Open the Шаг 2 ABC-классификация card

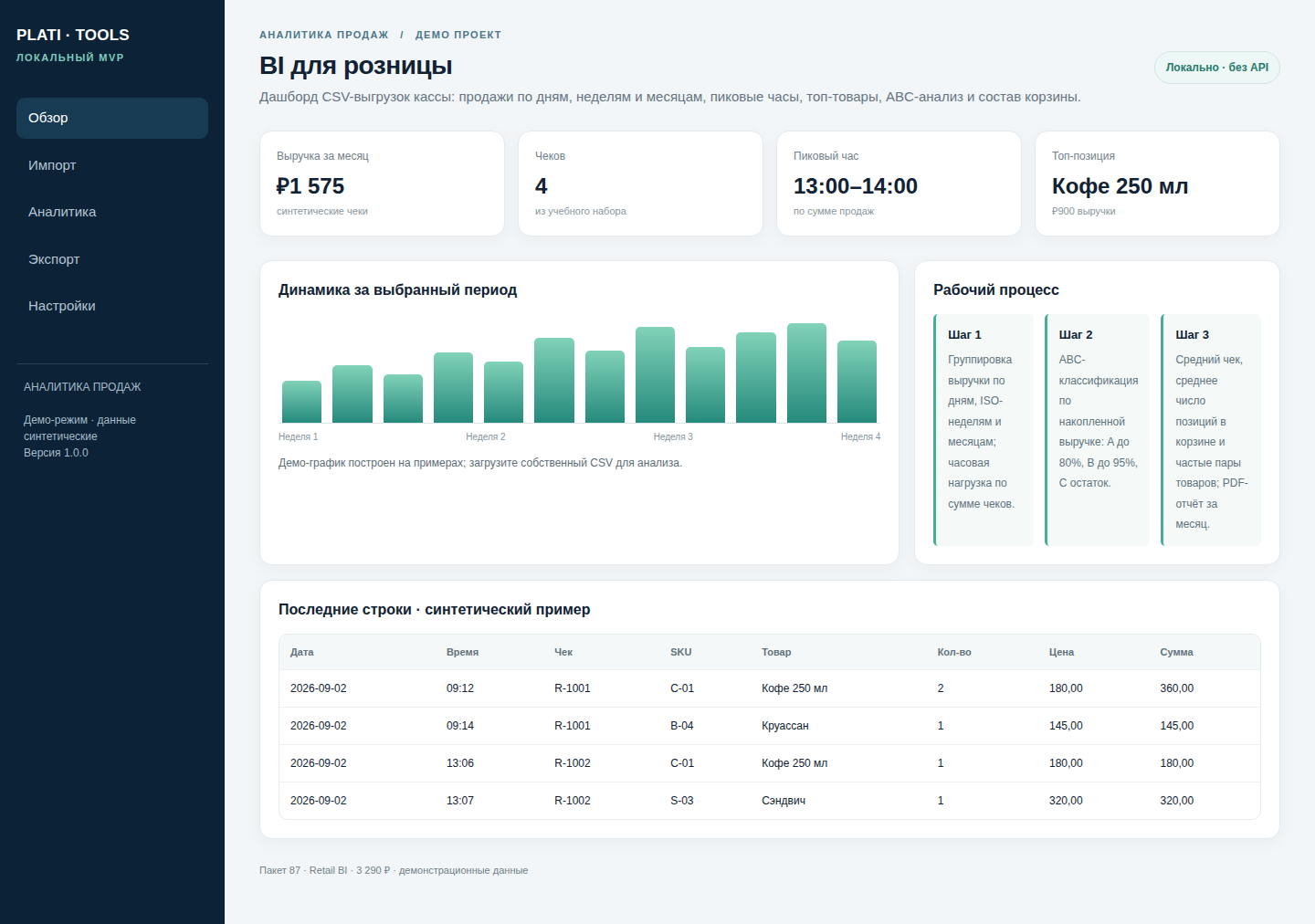point(1097,430)
